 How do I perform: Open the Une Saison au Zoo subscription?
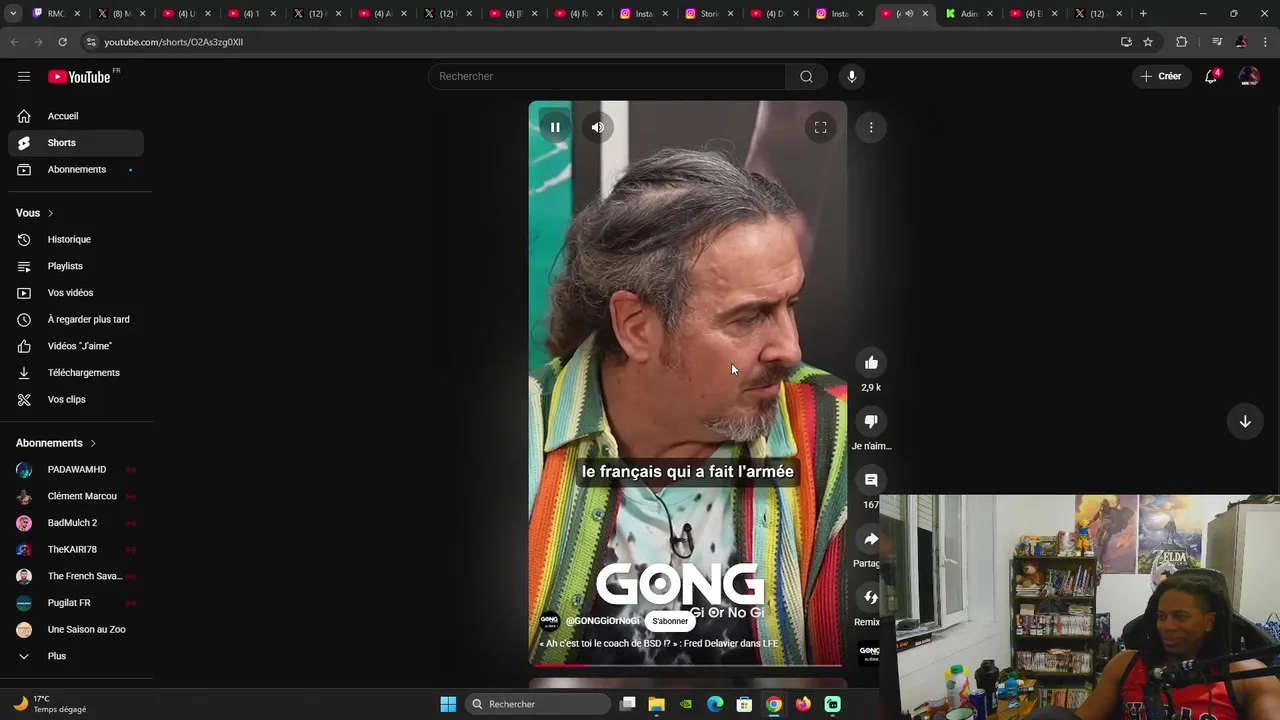(76, 630)
